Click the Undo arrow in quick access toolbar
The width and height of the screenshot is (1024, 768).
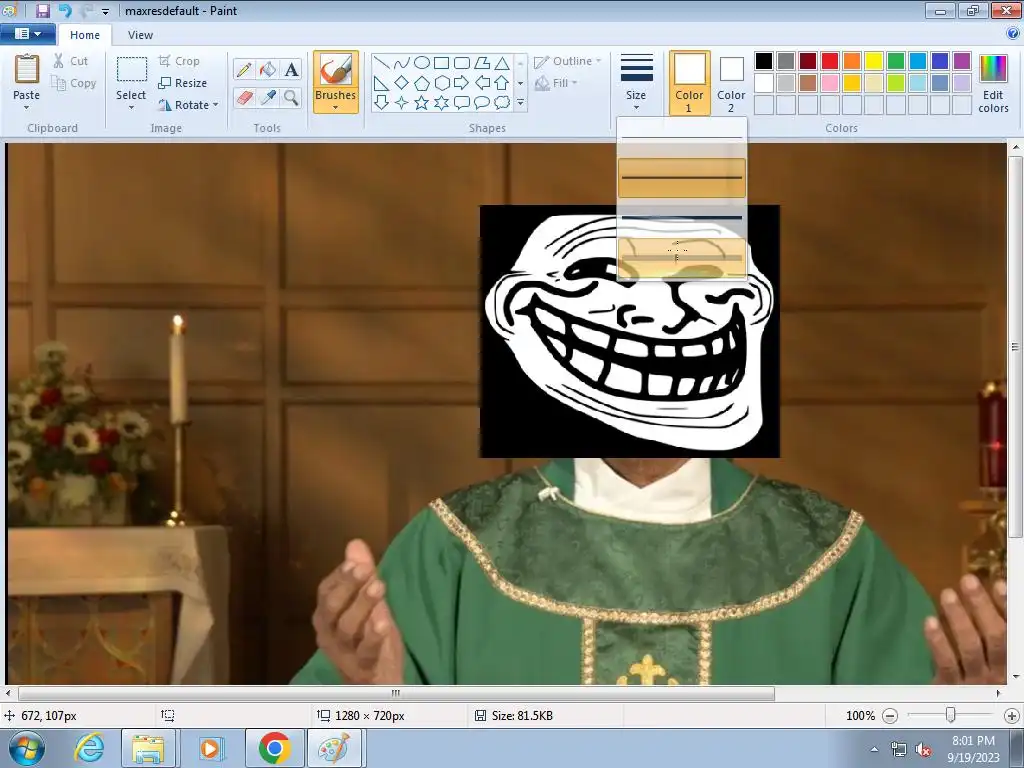coord(65,10)
